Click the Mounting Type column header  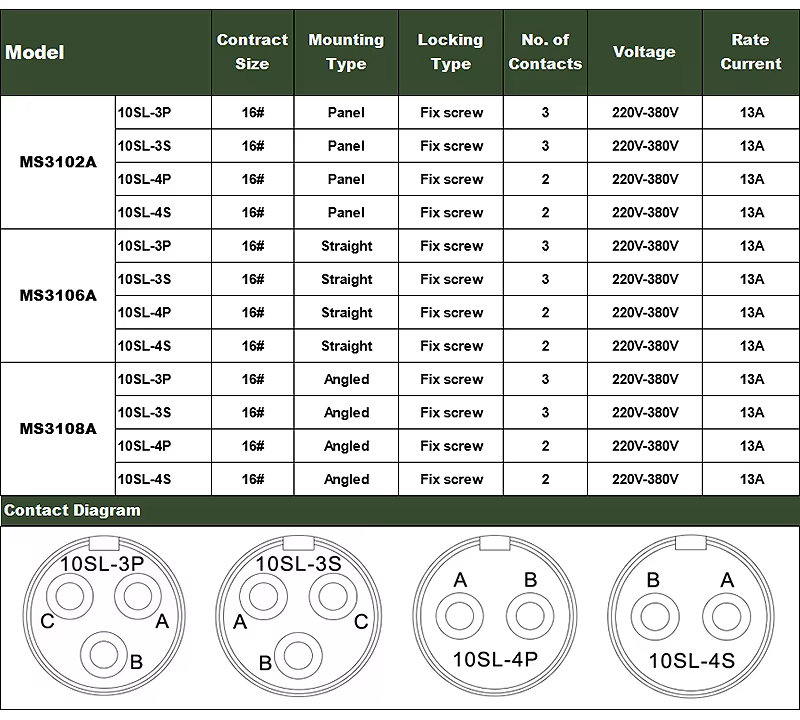point(346,52)
